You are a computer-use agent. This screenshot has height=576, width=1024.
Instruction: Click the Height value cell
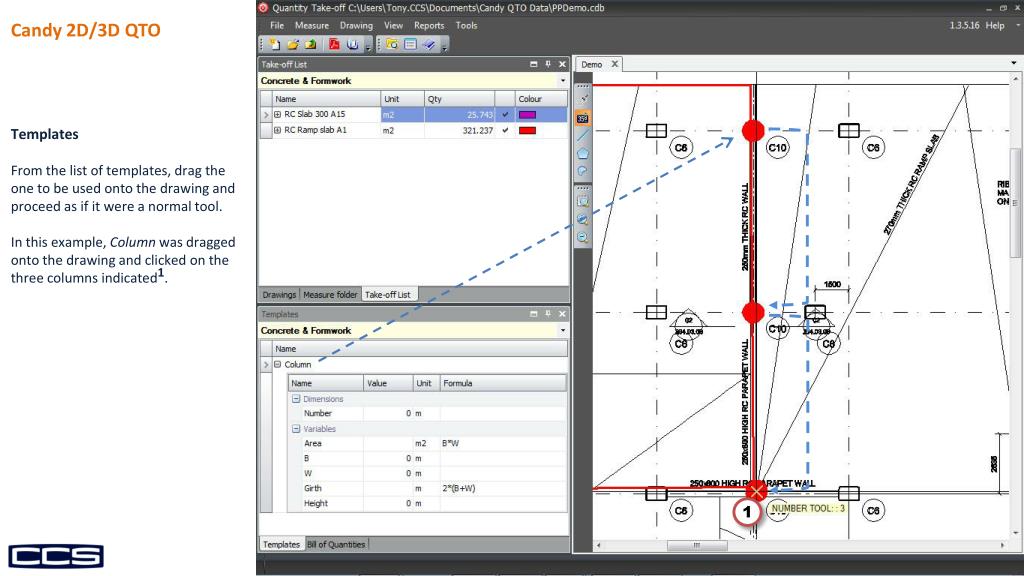(388, 504)
